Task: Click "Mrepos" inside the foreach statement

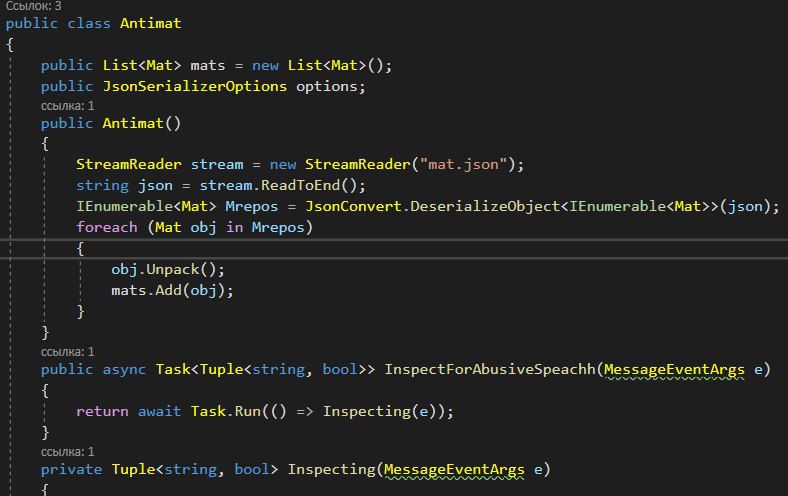Action: tap(278, 227)
